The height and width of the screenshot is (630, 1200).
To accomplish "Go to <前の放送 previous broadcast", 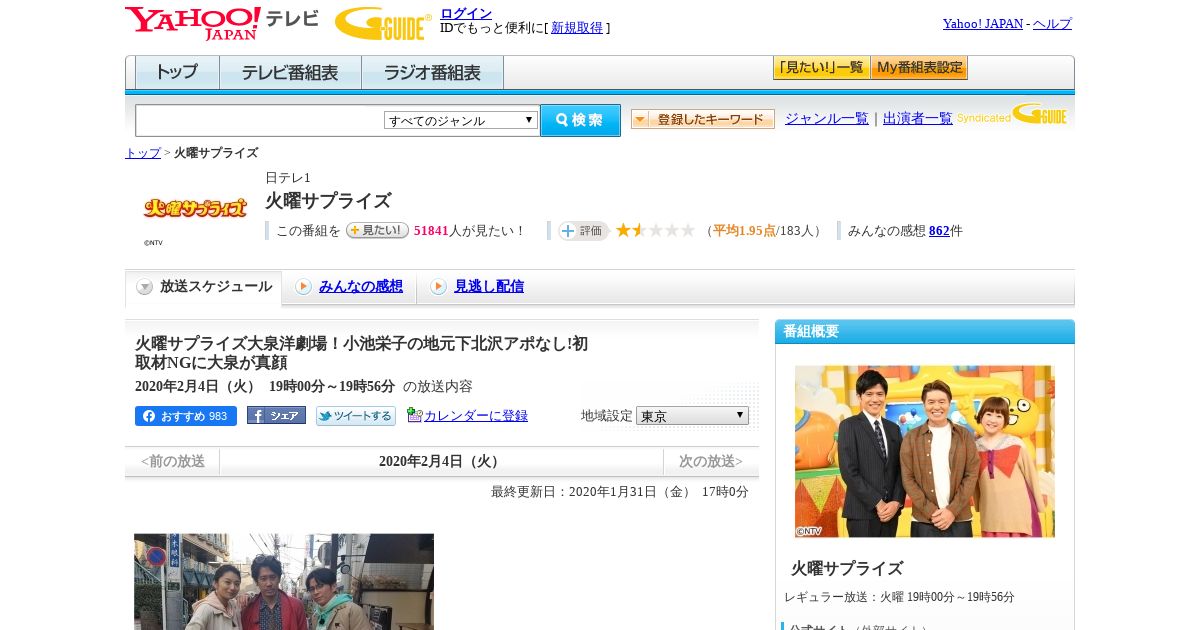I will [x=173, y=461].
